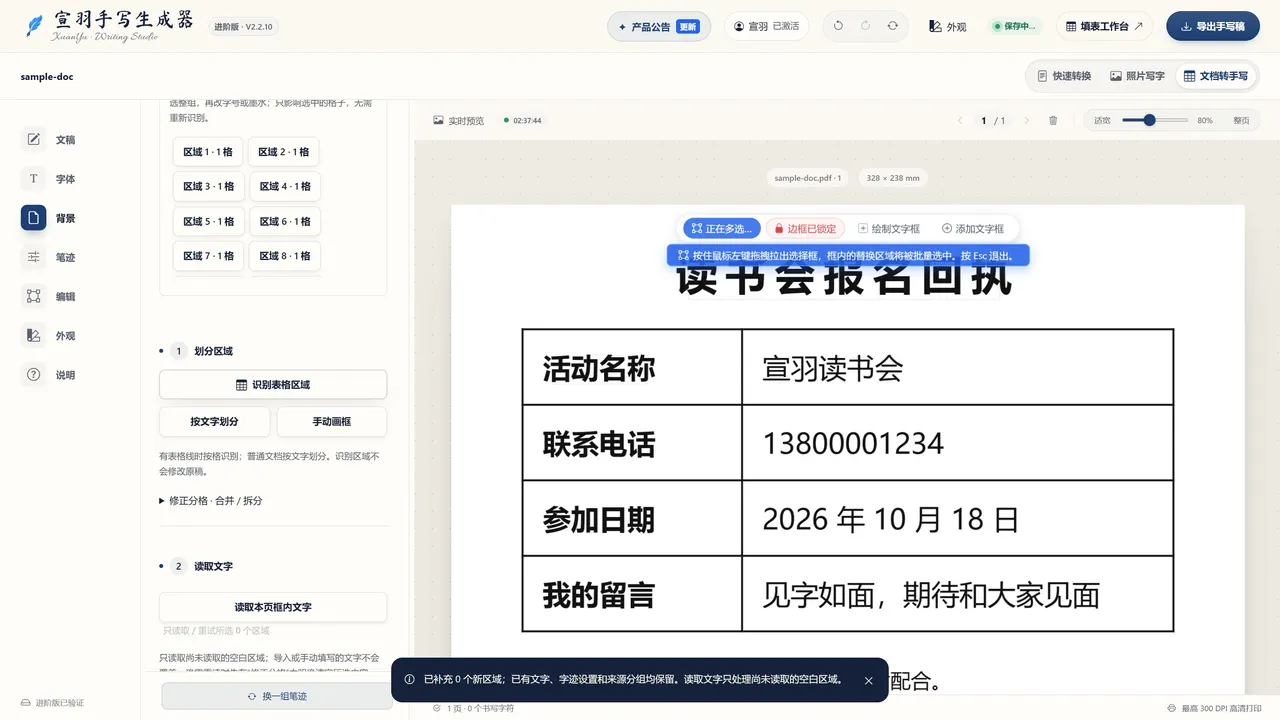
Task: Switch to 文档转手写 tab
Action: [1216, 76]
